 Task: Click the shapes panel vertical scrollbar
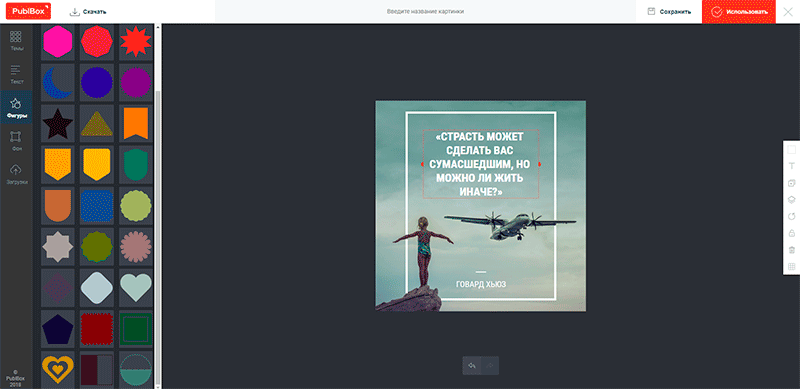click(158, 237)
